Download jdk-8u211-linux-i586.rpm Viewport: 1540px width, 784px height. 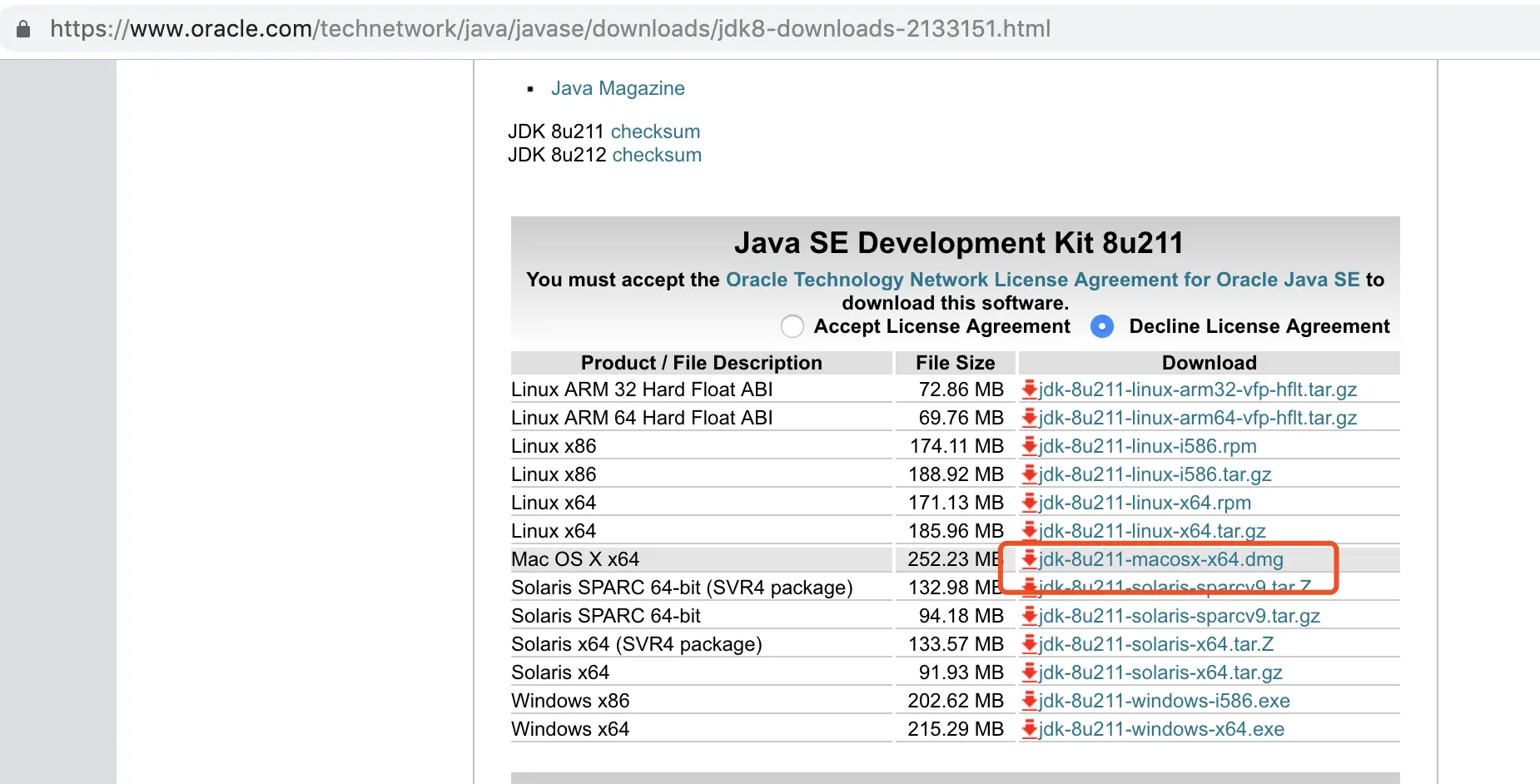tap(1148, 446)
